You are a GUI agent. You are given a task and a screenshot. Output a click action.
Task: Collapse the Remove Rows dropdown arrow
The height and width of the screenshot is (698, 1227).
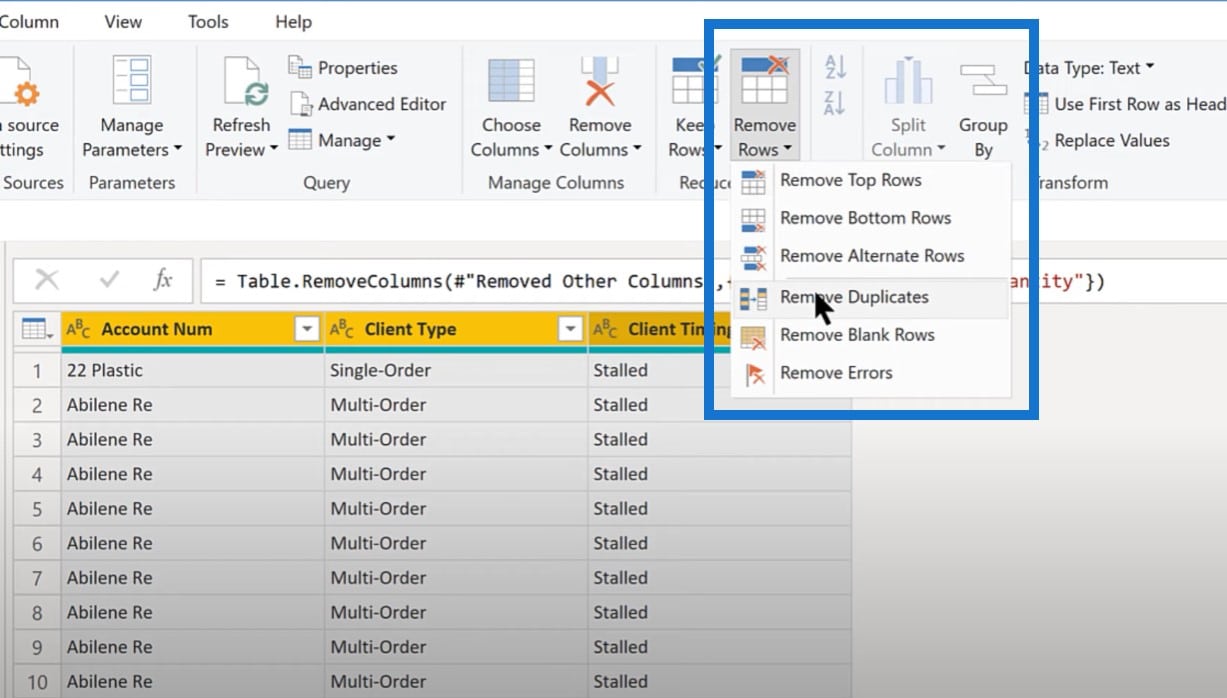788,150
